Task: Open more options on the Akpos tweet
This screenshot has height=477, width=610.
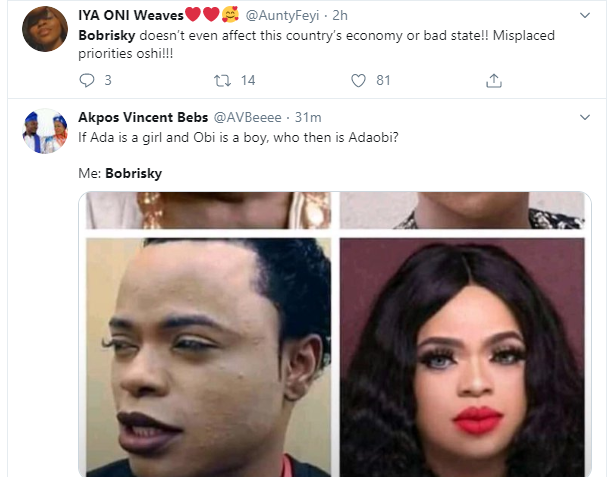Action: pyautogui.click(x=583, y=117)
